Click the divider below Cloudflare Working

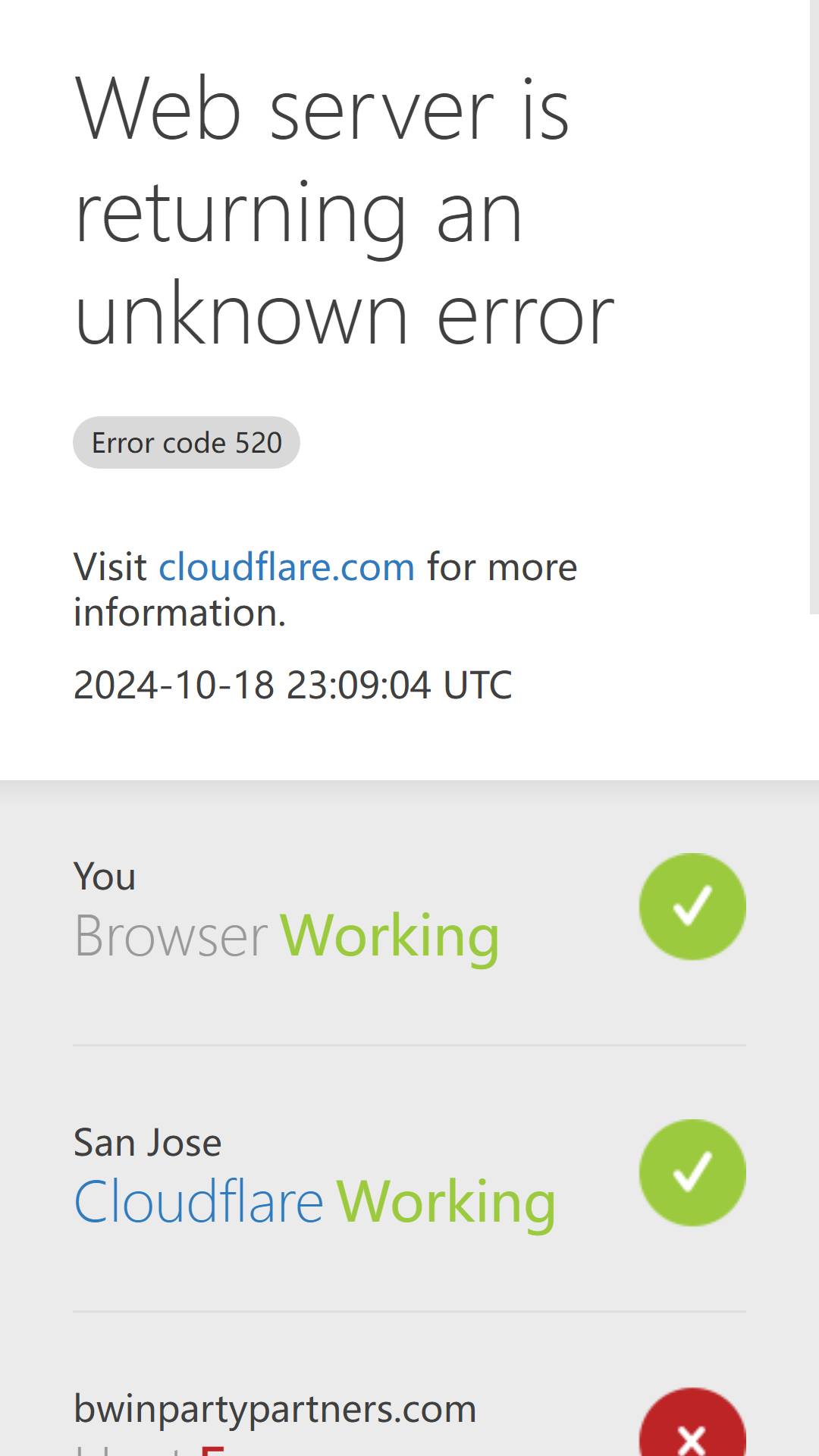(409, 1311)
